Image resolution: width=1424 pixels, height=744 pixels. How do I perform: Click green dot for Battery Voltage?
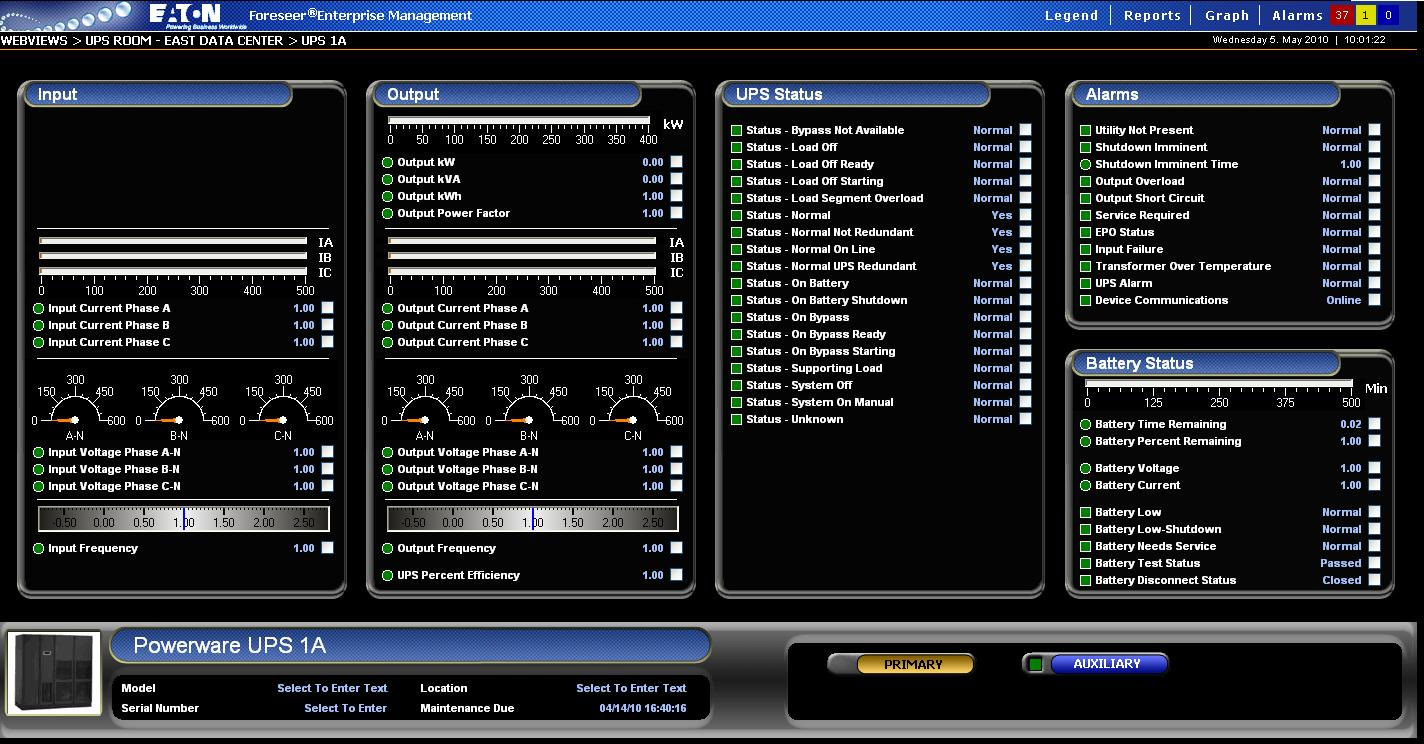[1086, 468]
